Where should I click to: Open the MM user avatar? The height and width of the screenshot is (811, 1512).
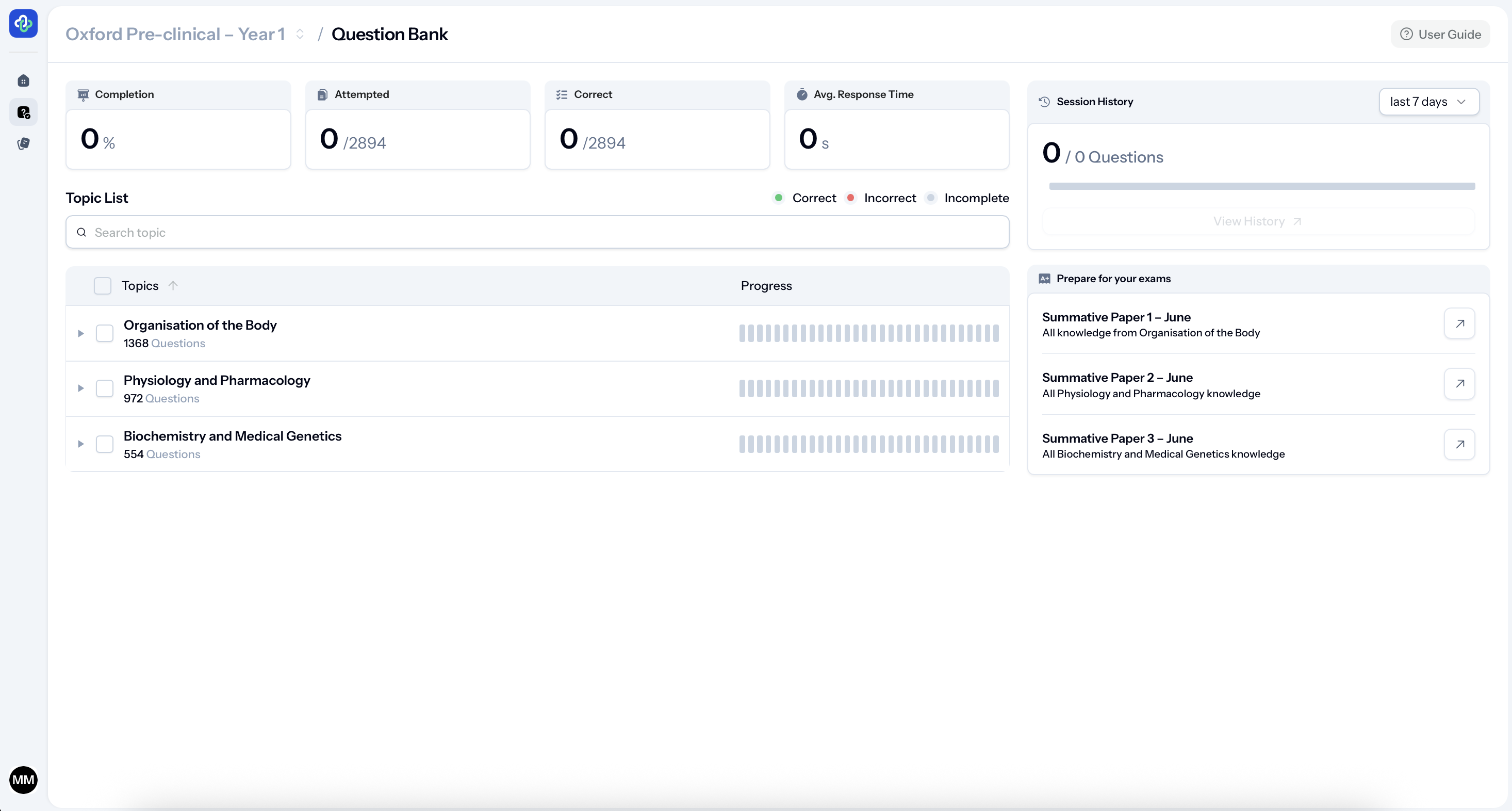pos(24,780)
